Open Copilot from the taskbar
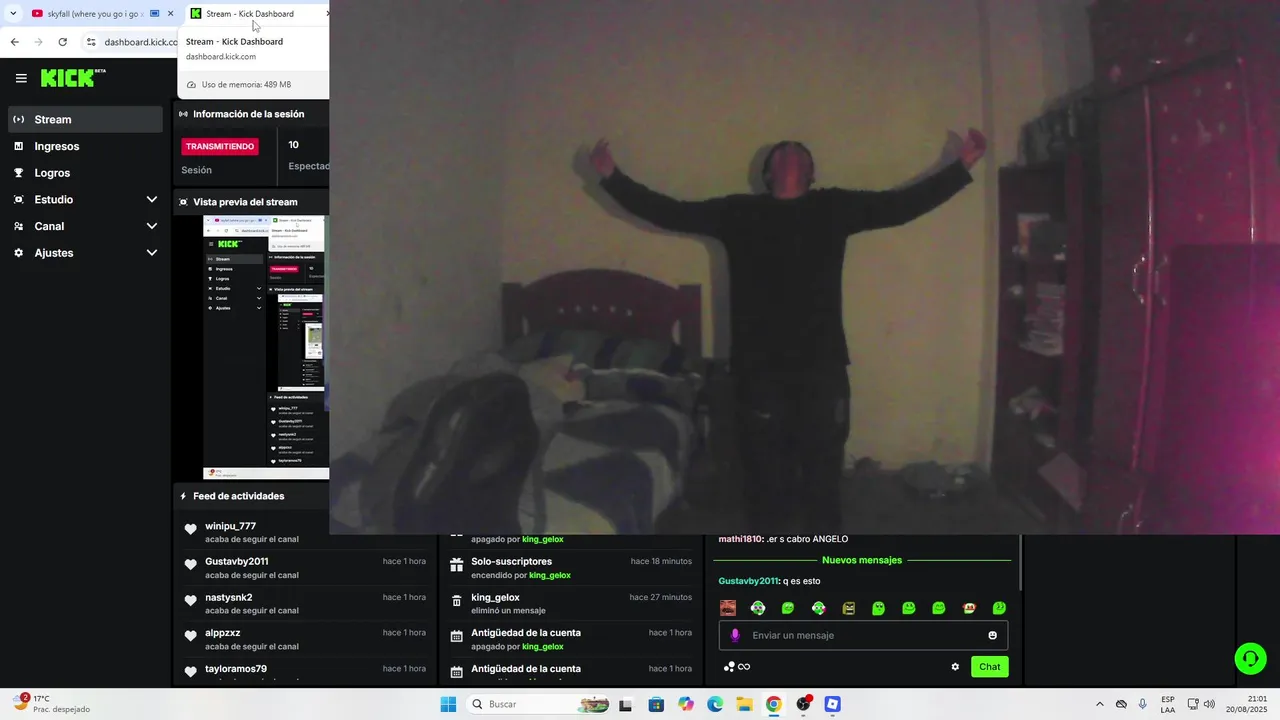The image size is (1280, 720). click(x=686, y=704)
